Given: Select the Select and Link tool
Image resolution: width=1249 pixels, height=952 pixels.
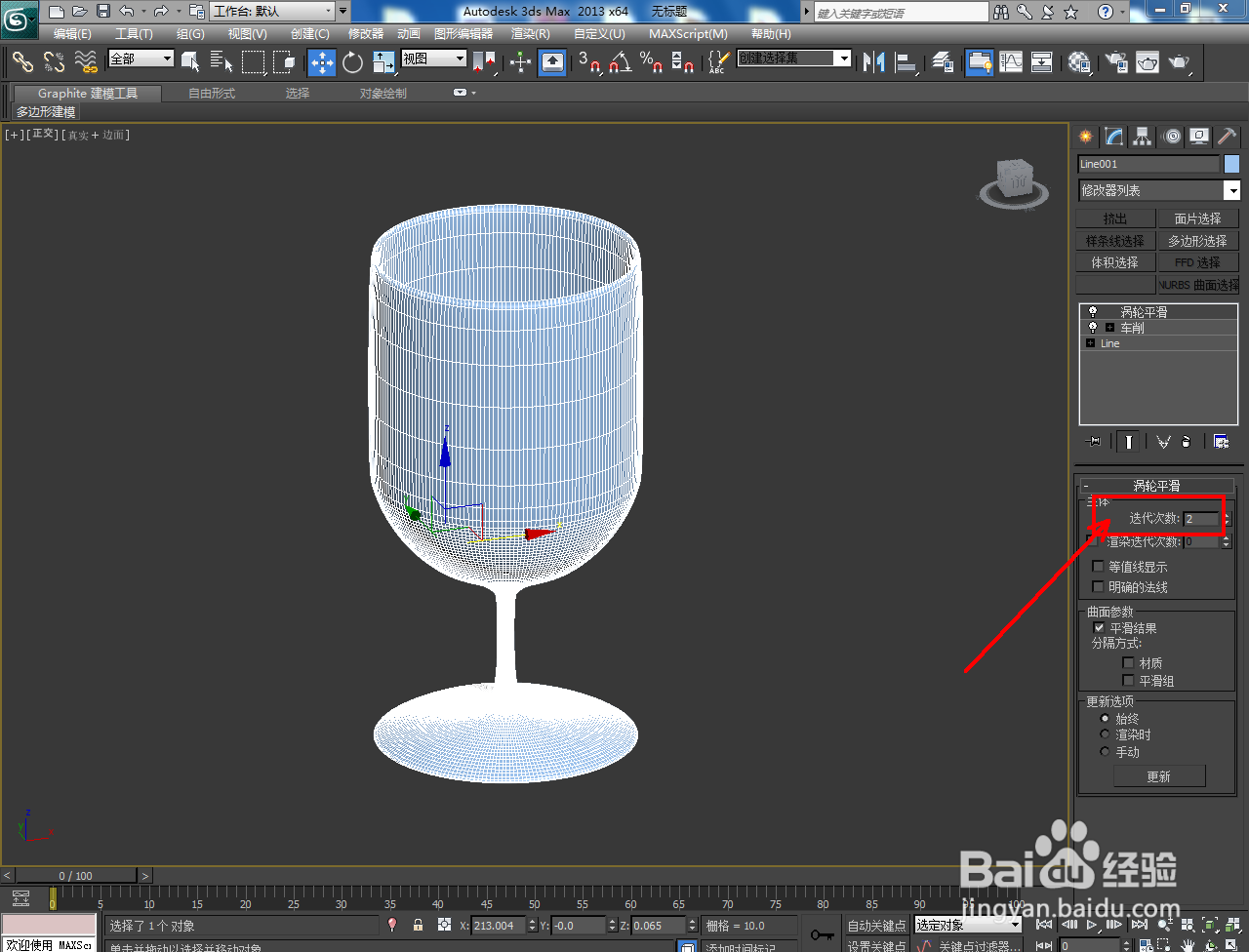Looking at the screenshot, I should pos(21,62).
